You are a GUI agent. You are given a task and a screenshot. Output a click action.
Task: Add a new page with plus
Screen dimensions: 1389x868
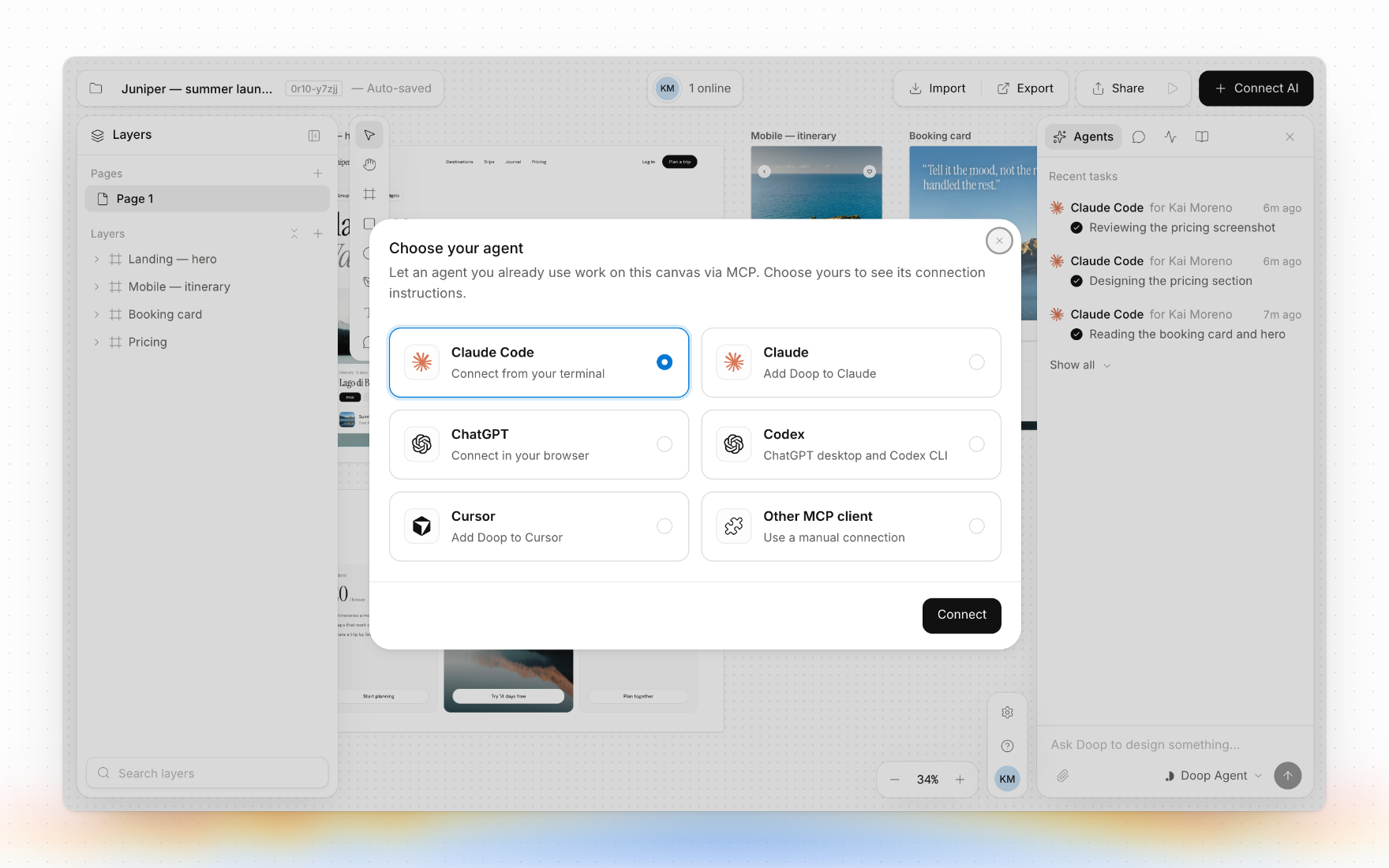click(318, 173)
